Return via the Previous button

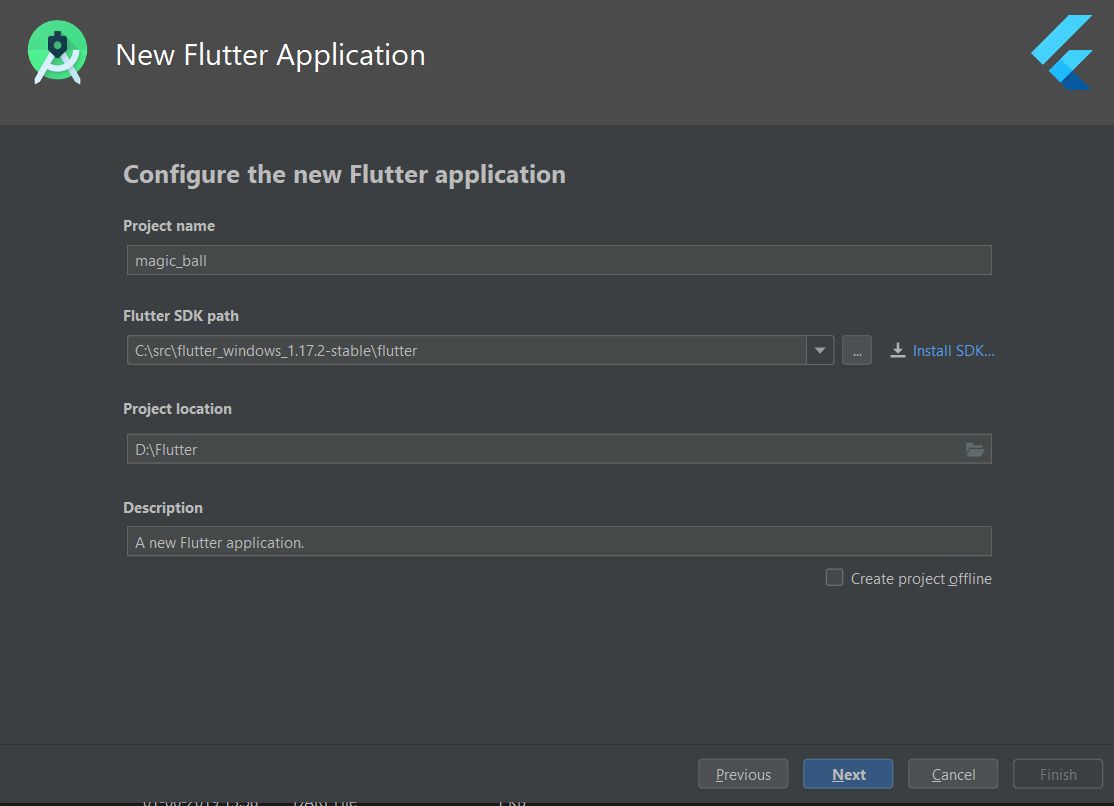[743, 774]
